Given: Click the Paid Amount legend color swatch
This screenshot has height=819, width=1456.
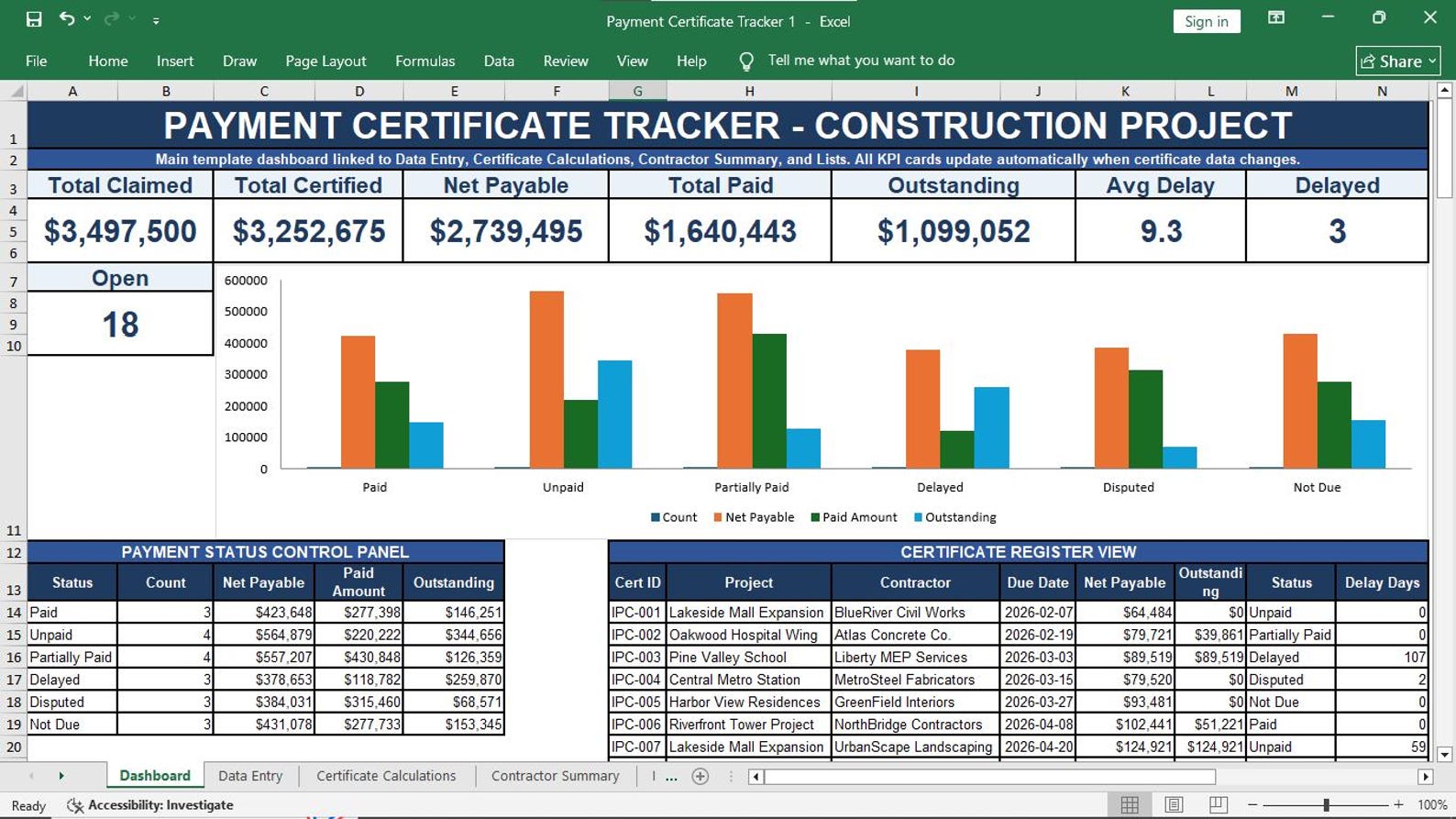Looking at the screenshot, I should coord(815,517).
